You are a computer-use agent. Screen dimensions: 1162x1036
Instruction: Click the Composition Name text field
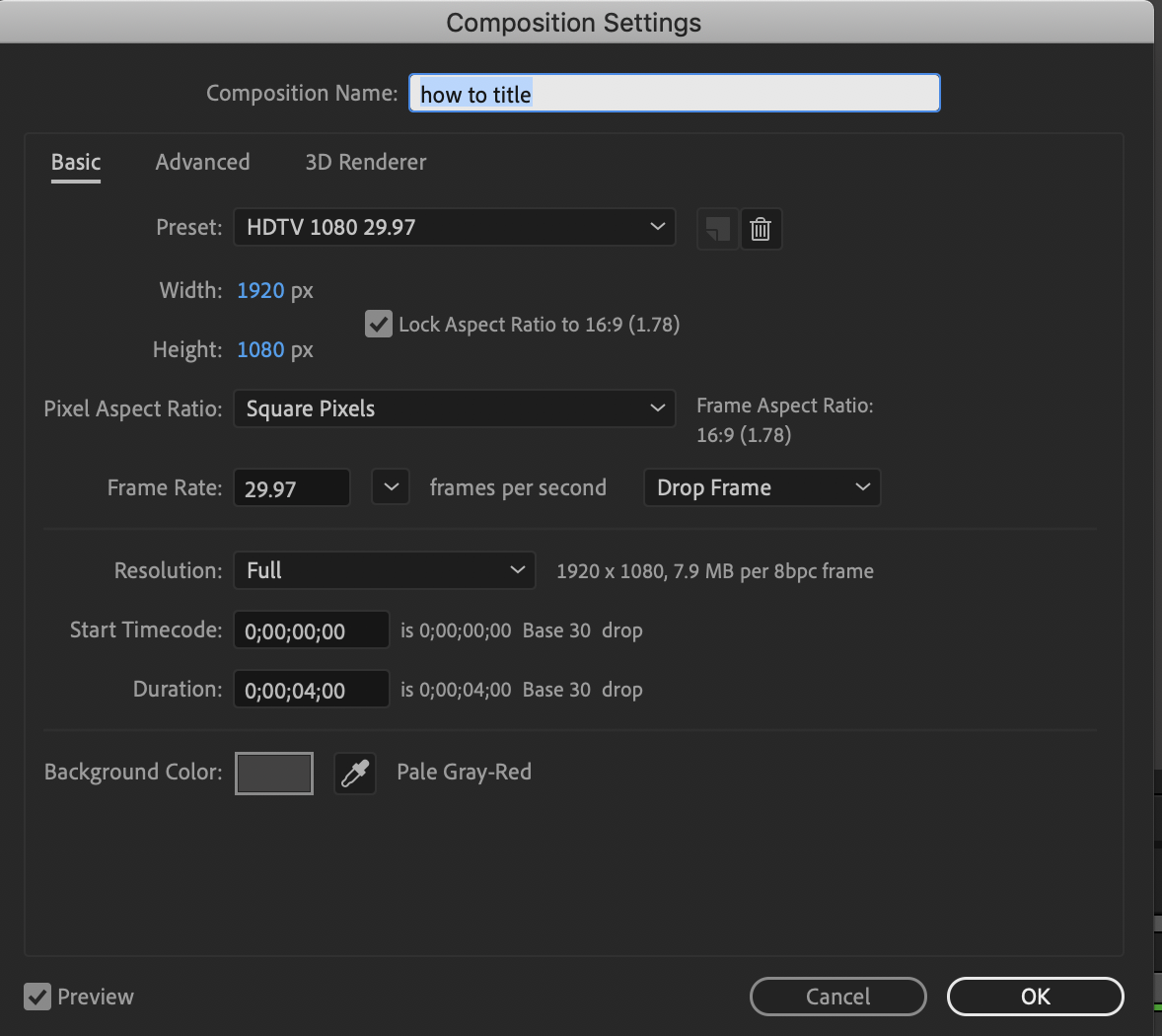click(x=674, y=94)
